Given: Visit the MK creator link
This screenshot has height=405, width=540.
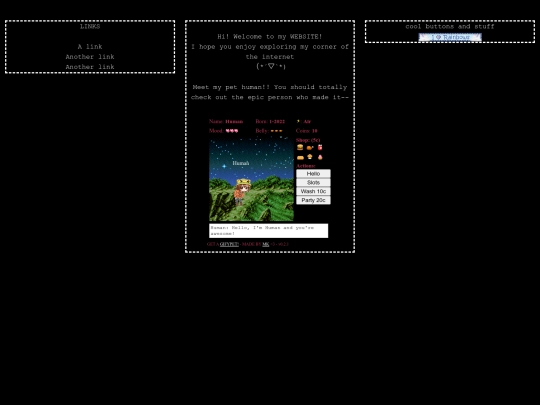Looking at the screenshot, I should tap(266, 244).
